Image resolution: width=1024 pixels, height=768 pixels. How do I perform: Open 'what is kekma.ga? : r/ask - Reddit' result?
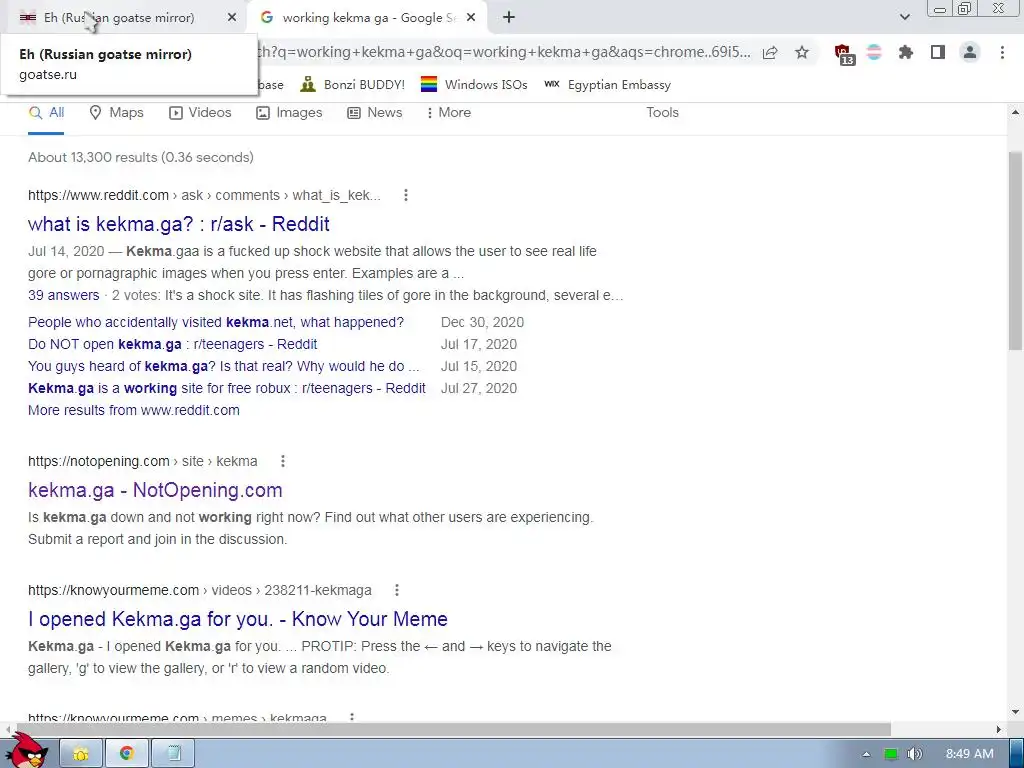178,224
